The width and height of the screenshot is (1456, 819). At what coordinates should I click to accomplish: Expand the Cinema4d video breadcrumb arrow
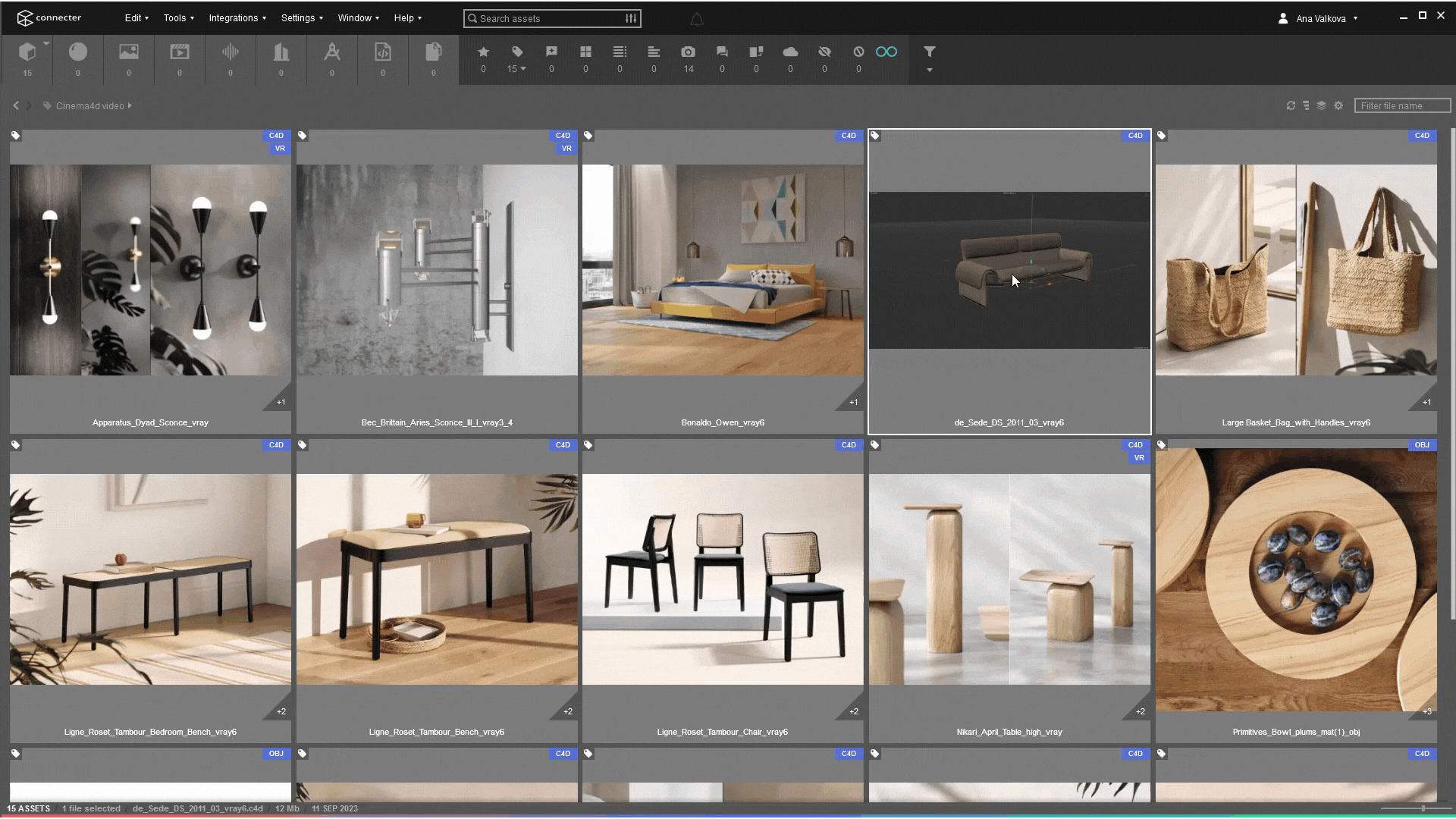pyautogui.click(x=130, y=106)
